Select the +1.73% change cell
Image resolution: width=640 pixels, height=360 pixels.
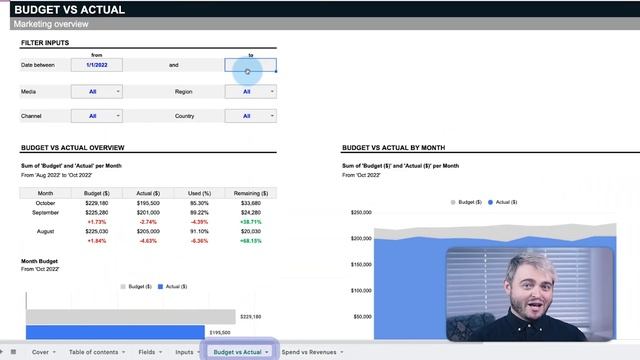tap(97, 222)
